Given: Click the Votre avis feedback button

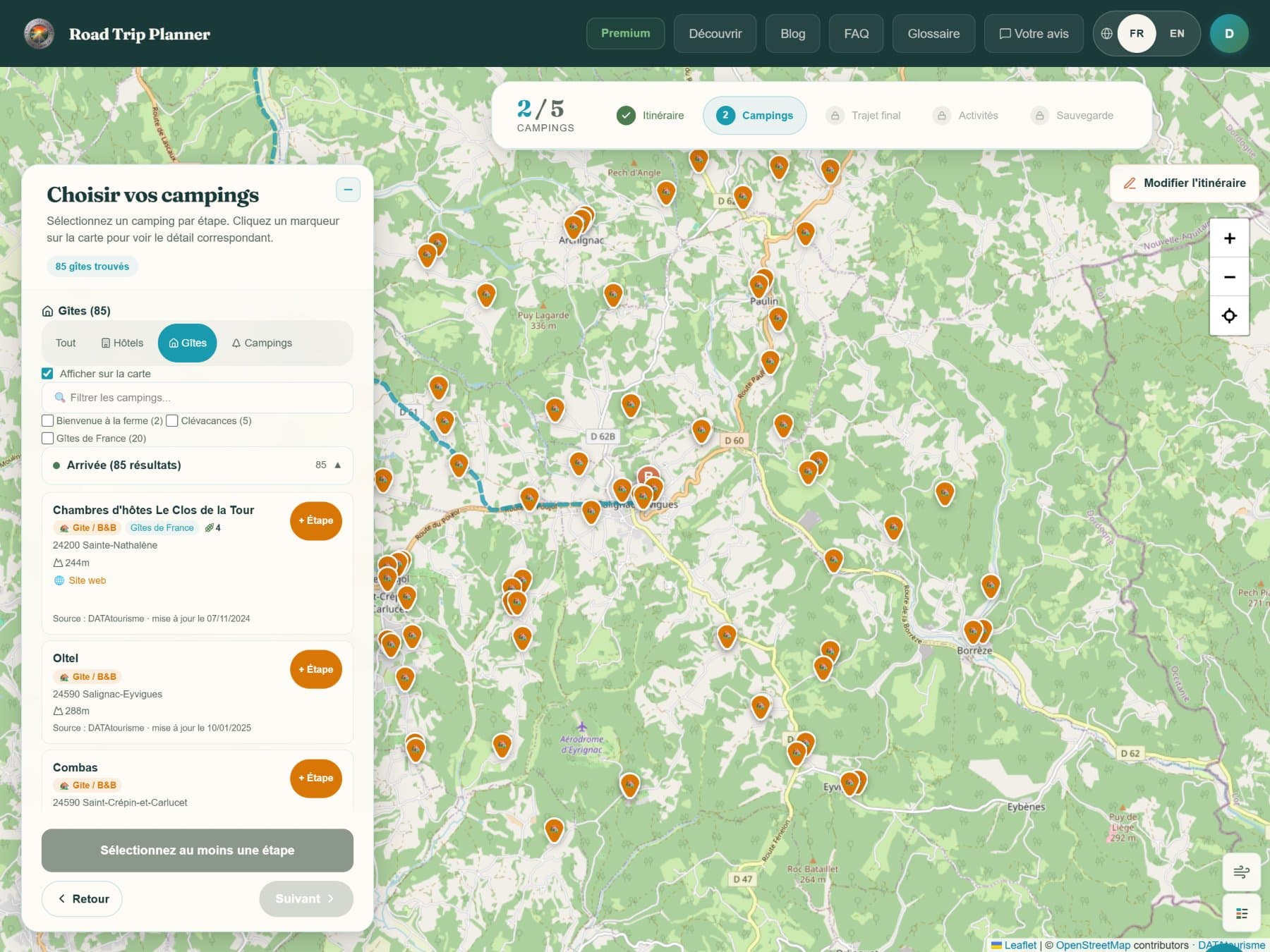Looking at the screenshot, I should coord(1034,33).
